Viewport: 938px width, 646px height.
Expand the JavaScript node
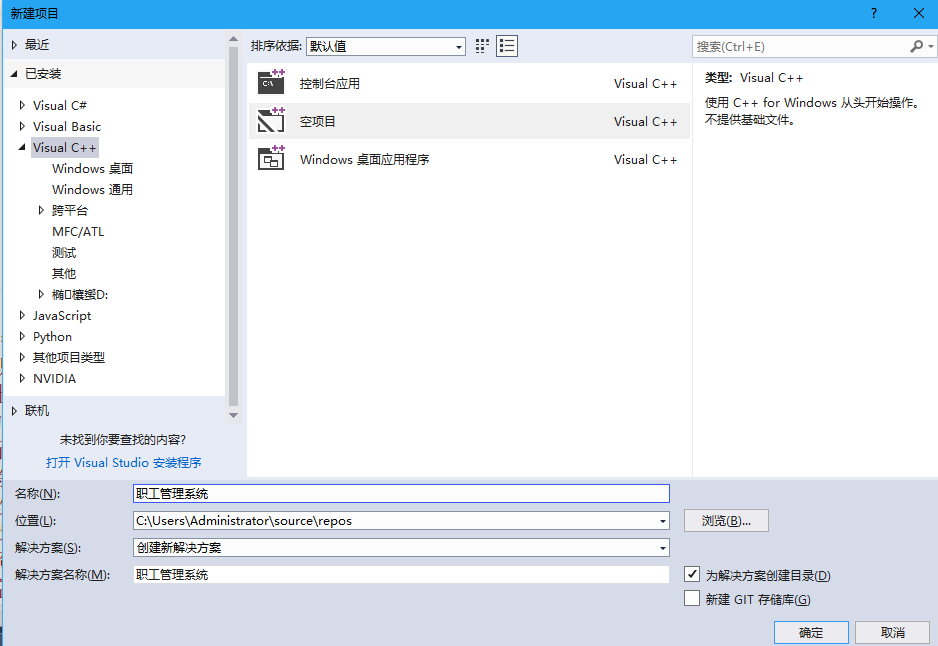22,315
